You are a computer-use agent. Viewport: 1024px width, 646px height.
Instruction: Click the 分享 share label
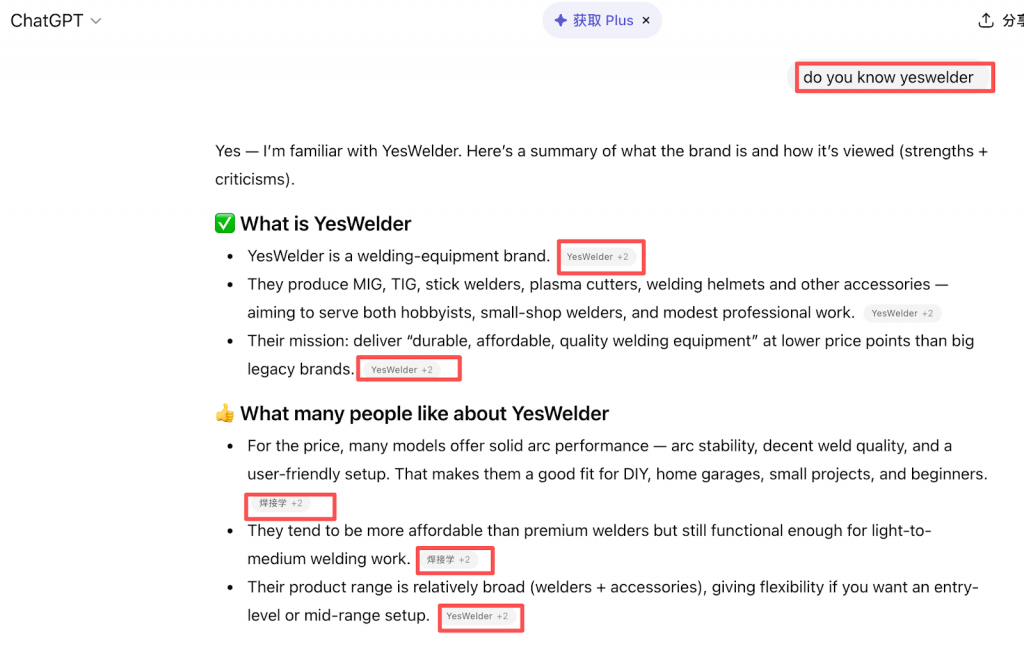1011,21
